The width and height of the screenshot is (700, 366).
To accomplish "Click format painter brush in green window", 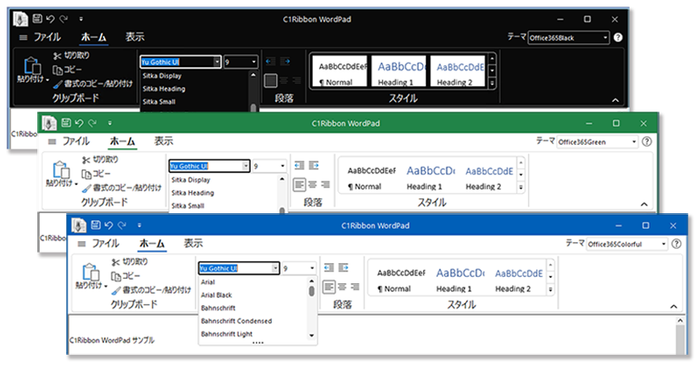I will [x=86, y=188].
